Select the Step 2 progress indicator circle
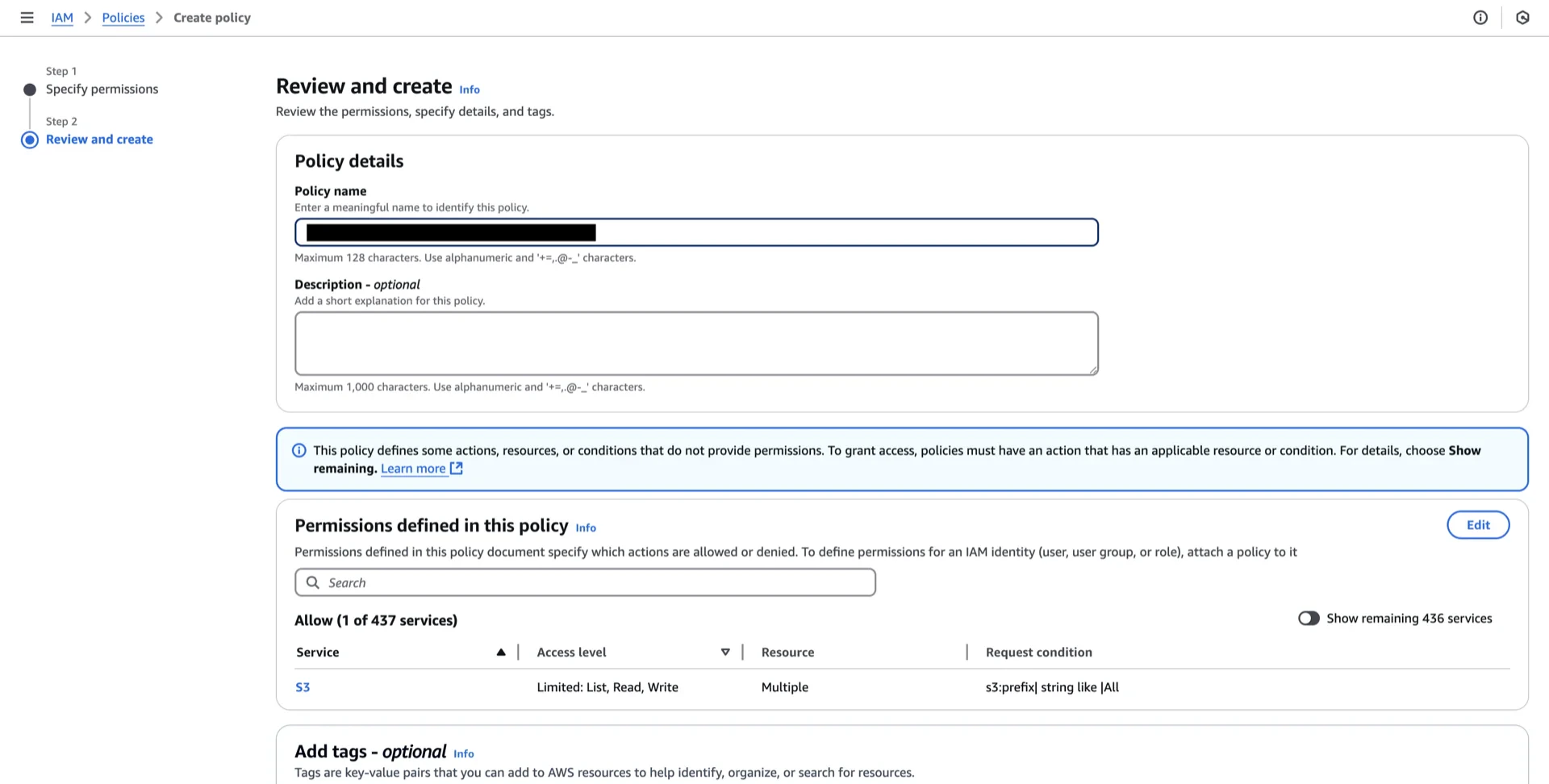The image size is (1549, 784). click(x=30, y=140)
